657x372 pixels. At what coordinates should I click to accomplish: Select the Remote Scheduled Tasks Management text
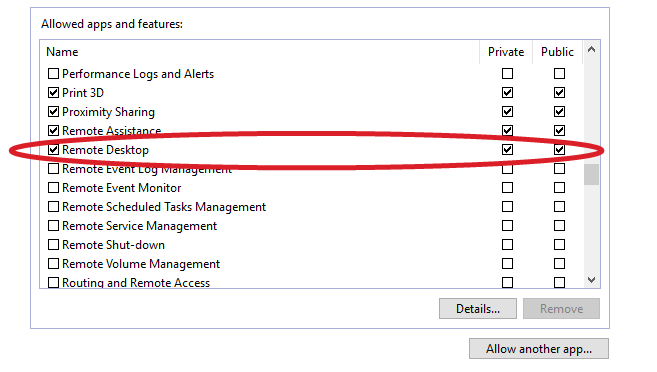[164, 207]
